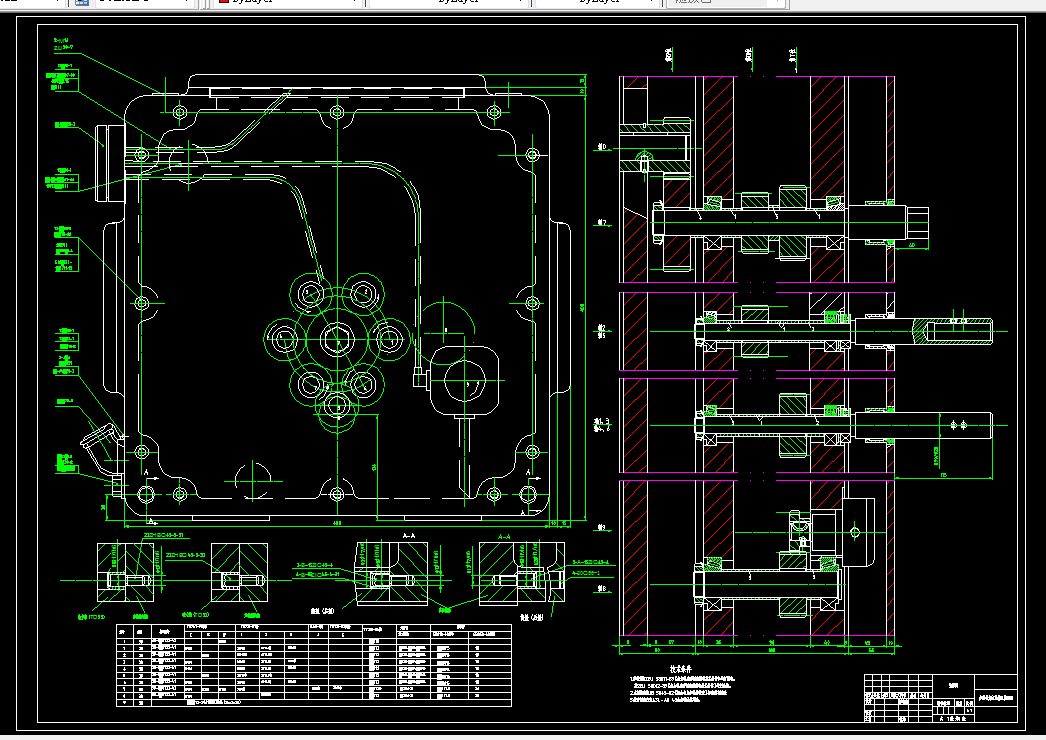Select the center hexagon spindle circle in main view
The height and width of the screenshot is (740, 1046).
pos(337,339)
